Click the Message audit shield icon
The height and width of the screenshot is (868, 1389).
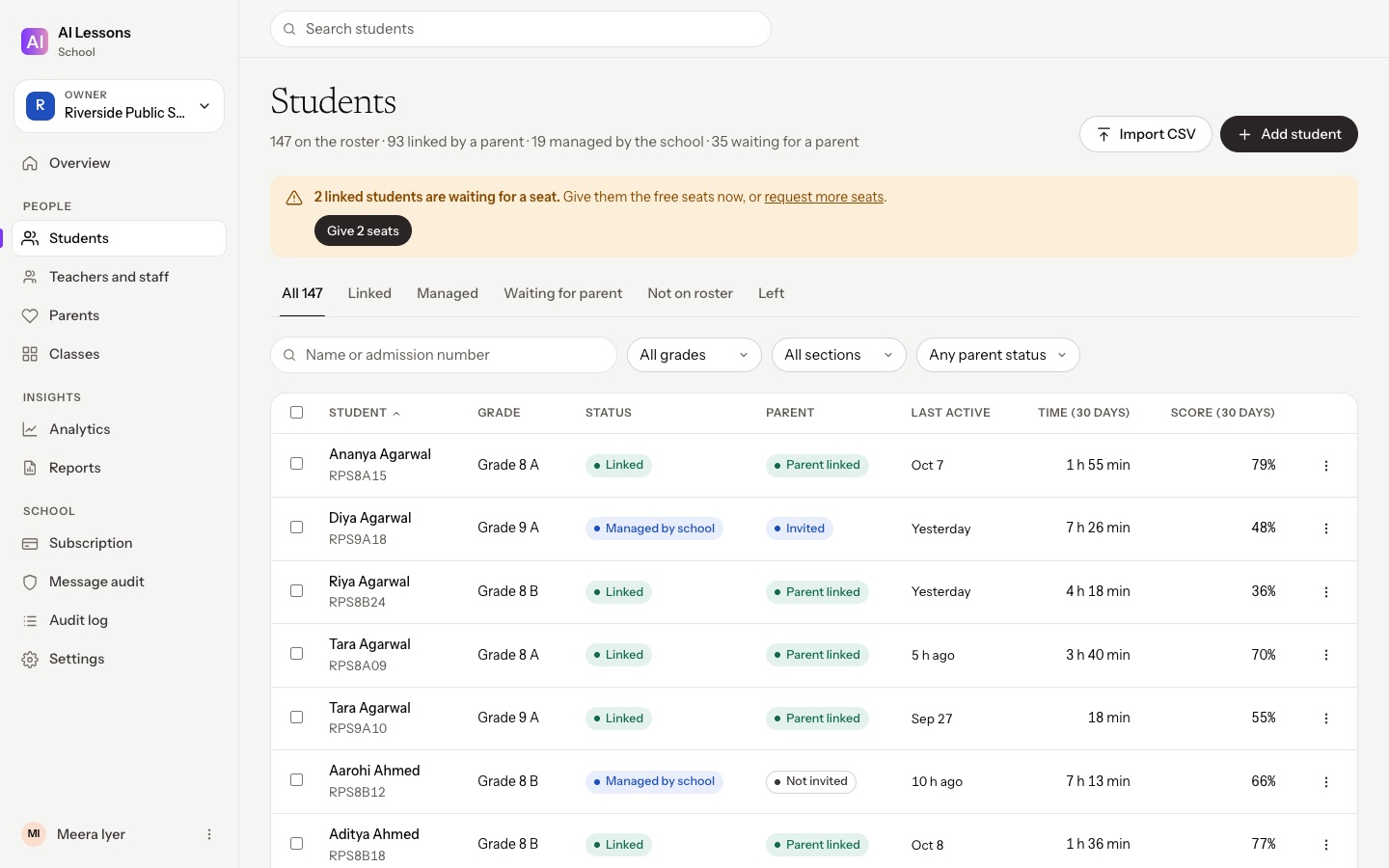point(30,582)
